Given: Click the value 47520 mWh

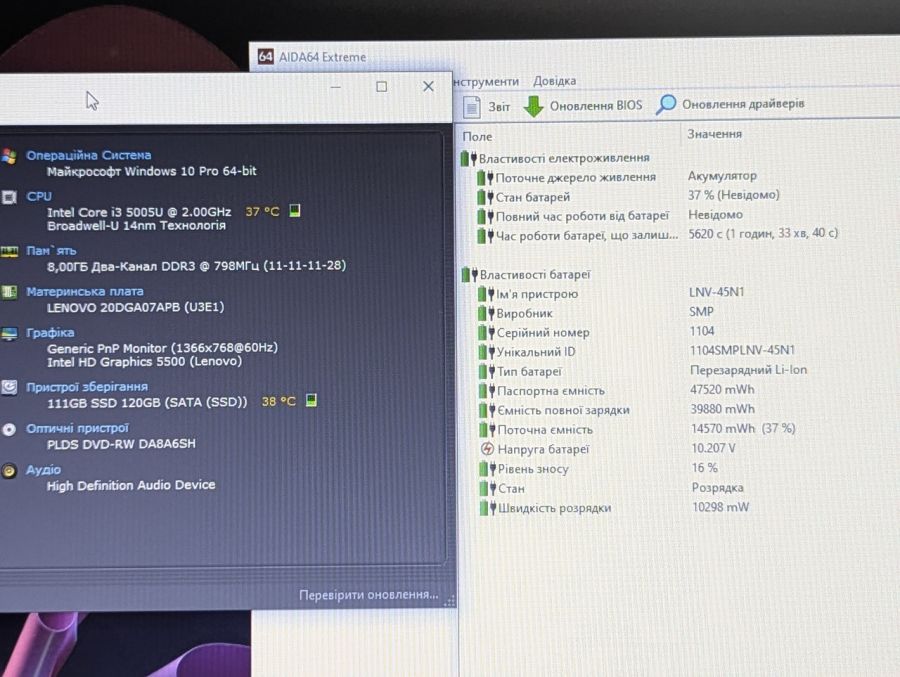Looking at the screenshot, I should [x=722, y=389].
